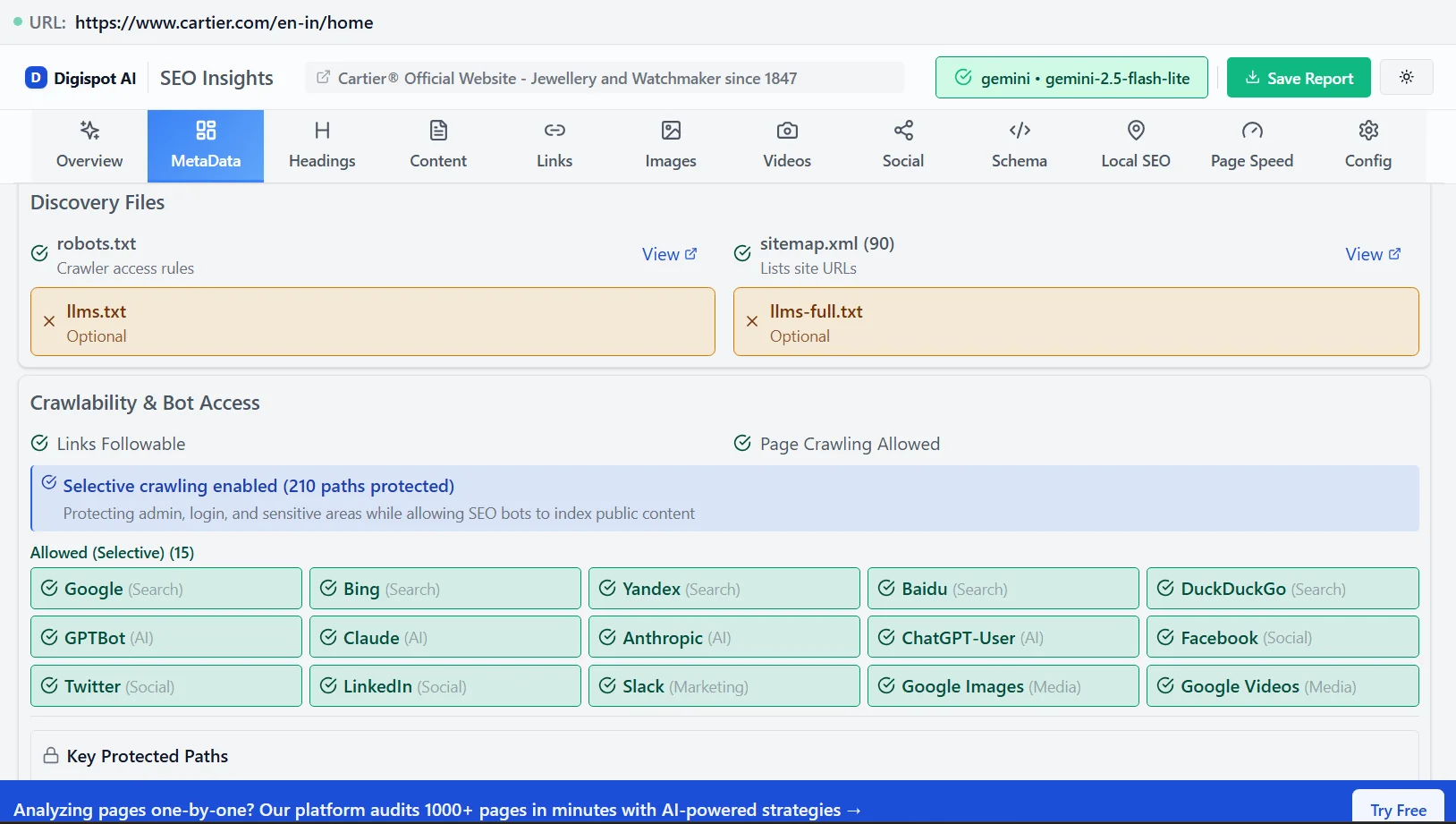Open the gemini-2.5-flash-lite model selector
Viewport: 1456px width, 824px height.
point(1071,78)
